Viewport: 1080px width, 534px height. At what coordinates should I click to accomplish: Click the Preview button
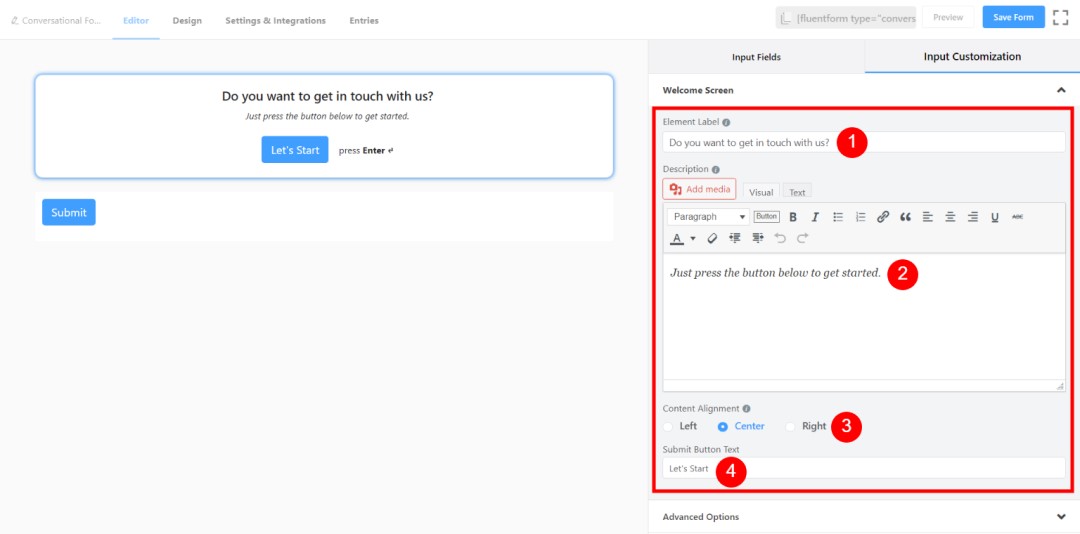(948, 17)
